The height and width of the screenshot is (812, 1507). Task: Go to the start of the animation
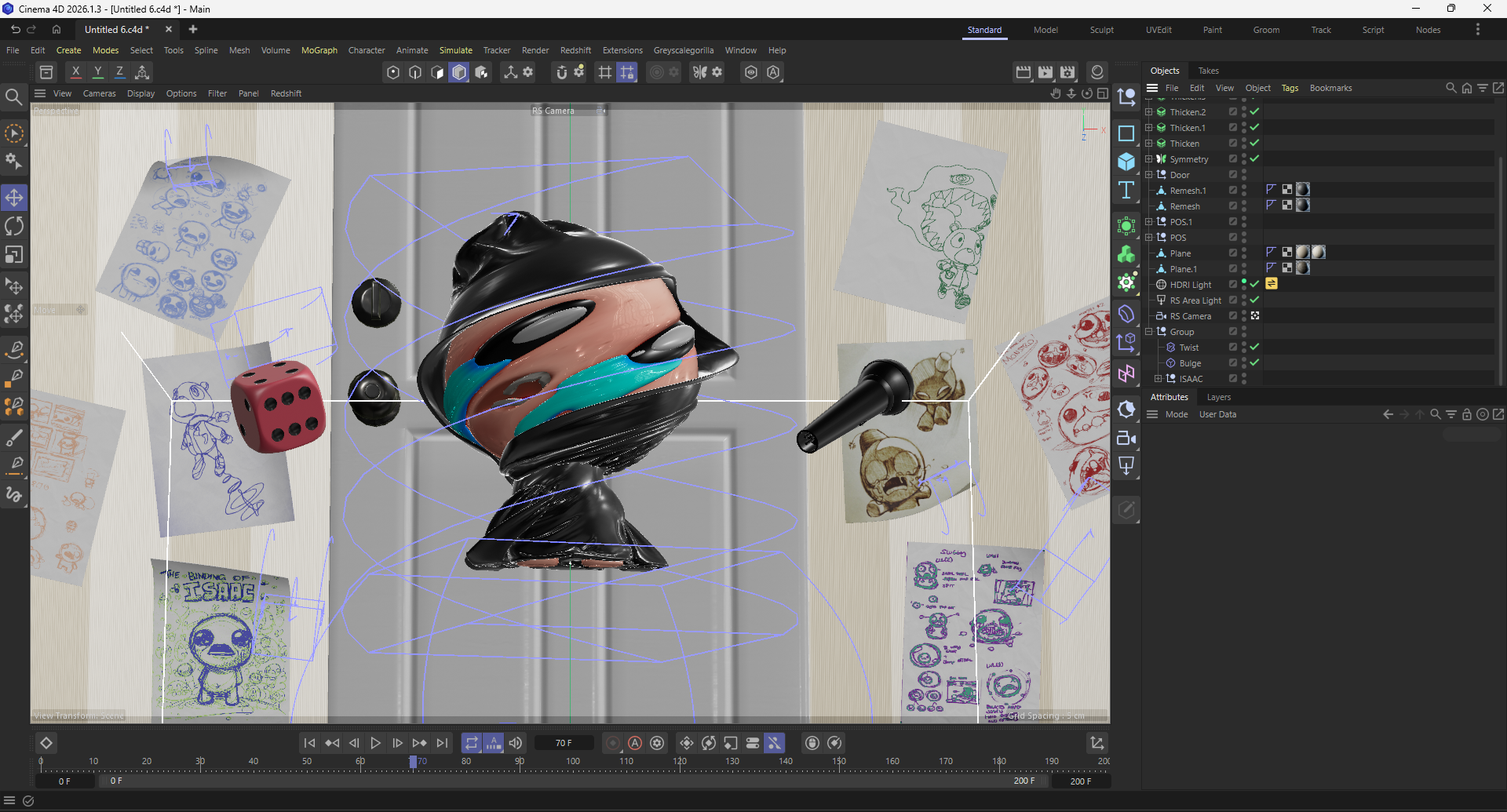point(309,743)
